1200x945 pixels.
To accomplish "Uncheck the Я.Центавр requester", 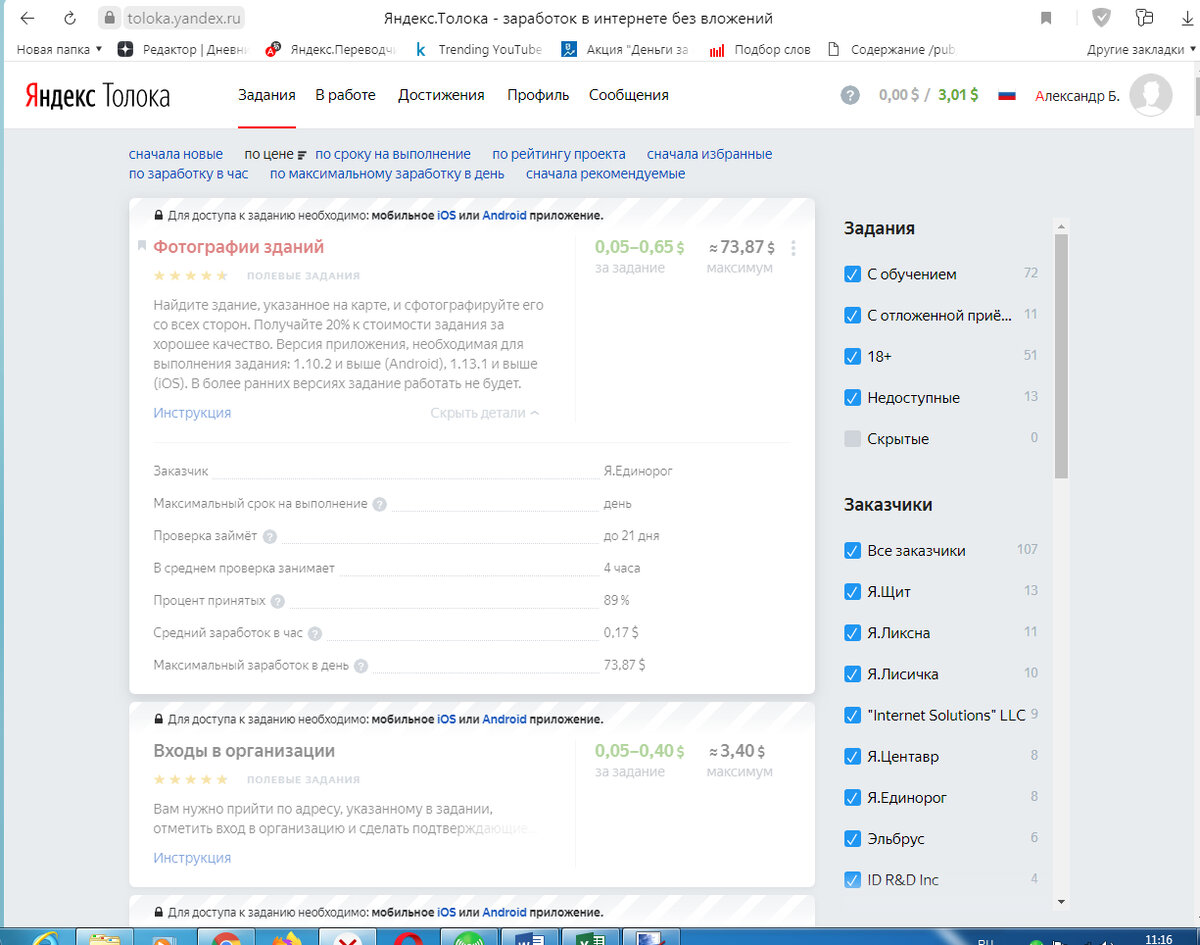I will pos(853,757).
